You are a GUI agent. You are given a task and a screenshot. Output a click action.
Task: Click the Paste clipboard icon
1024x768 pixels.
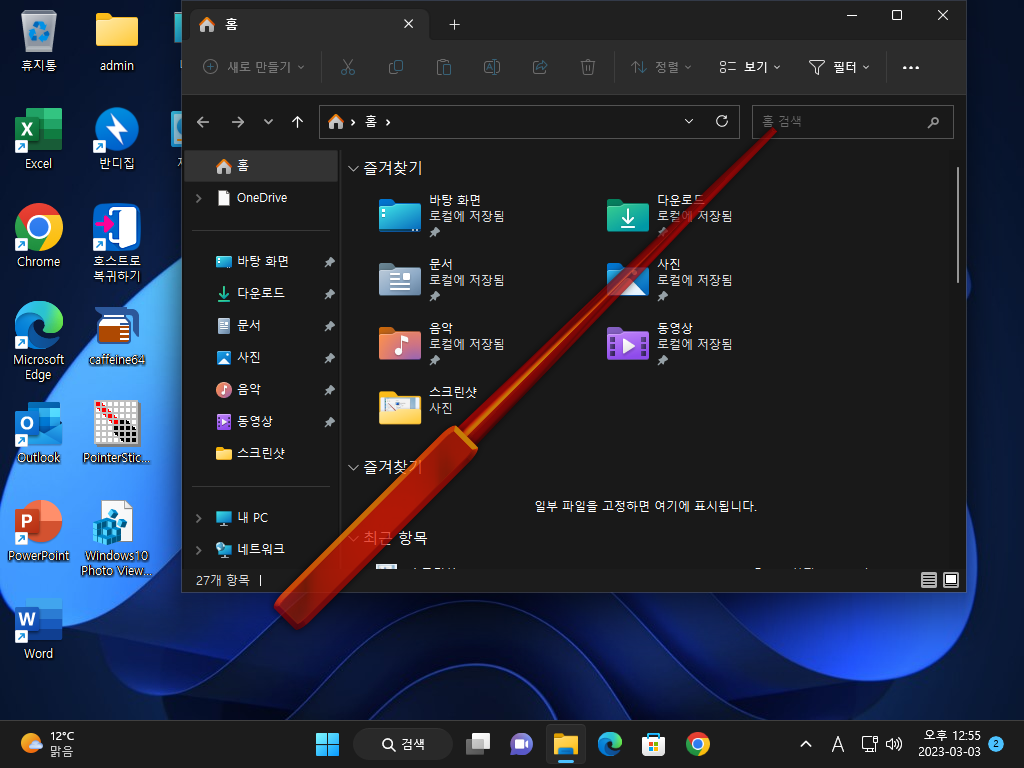pos(443,67)
